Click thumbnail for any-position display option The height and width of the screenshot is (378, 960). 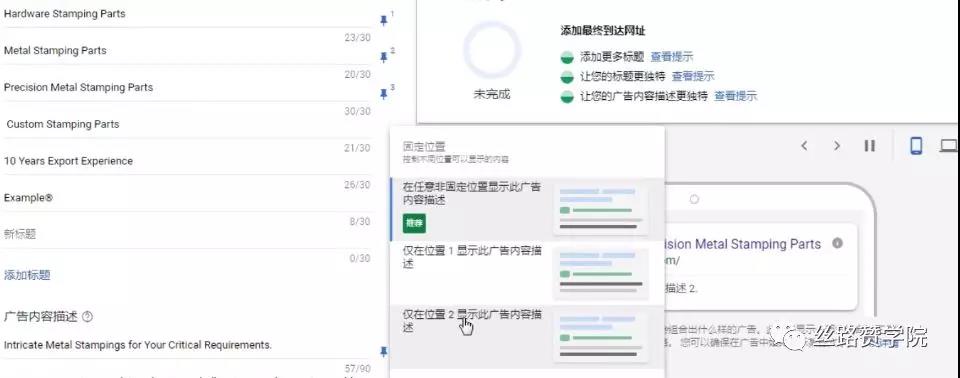tap(601, 209)
